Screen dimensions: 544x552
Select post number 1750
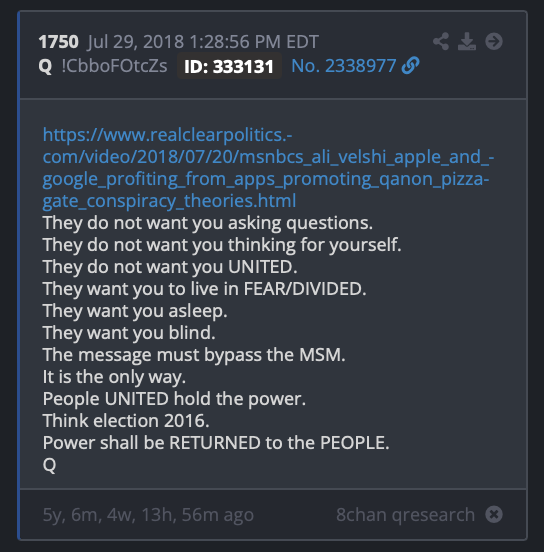[x=58, y=42]
